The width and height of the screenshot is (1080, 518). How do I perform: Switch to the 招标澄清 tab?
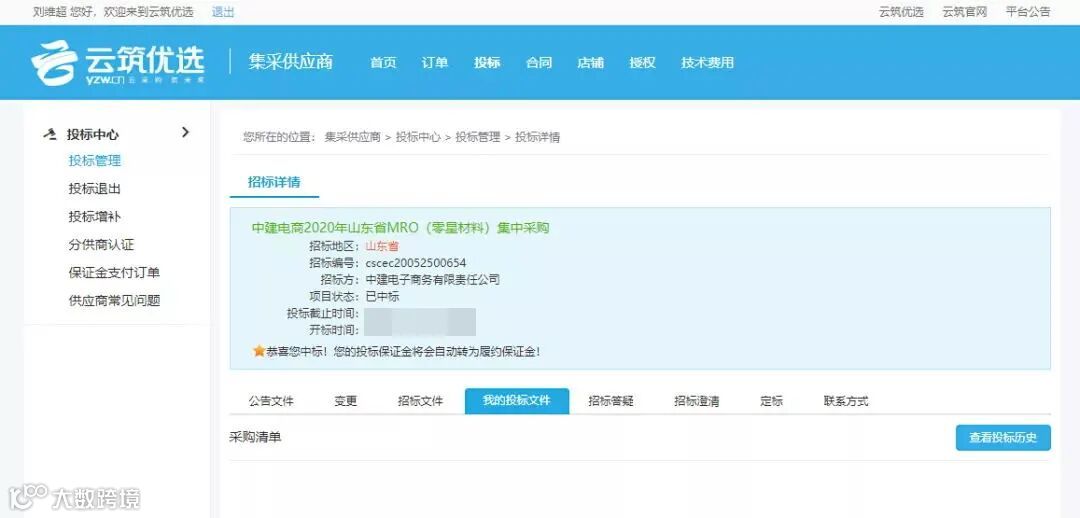click(697, 401)
